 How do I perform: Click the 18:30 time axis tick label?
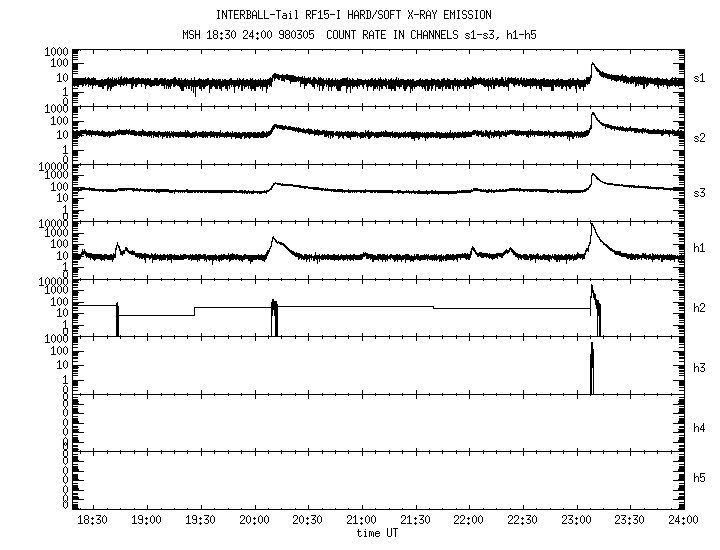[x=92, y=521]
